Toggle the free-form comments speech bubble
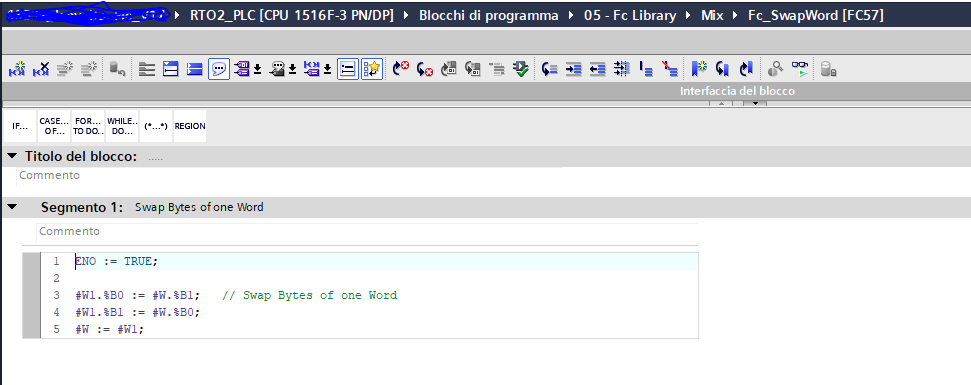 [219, 69]
